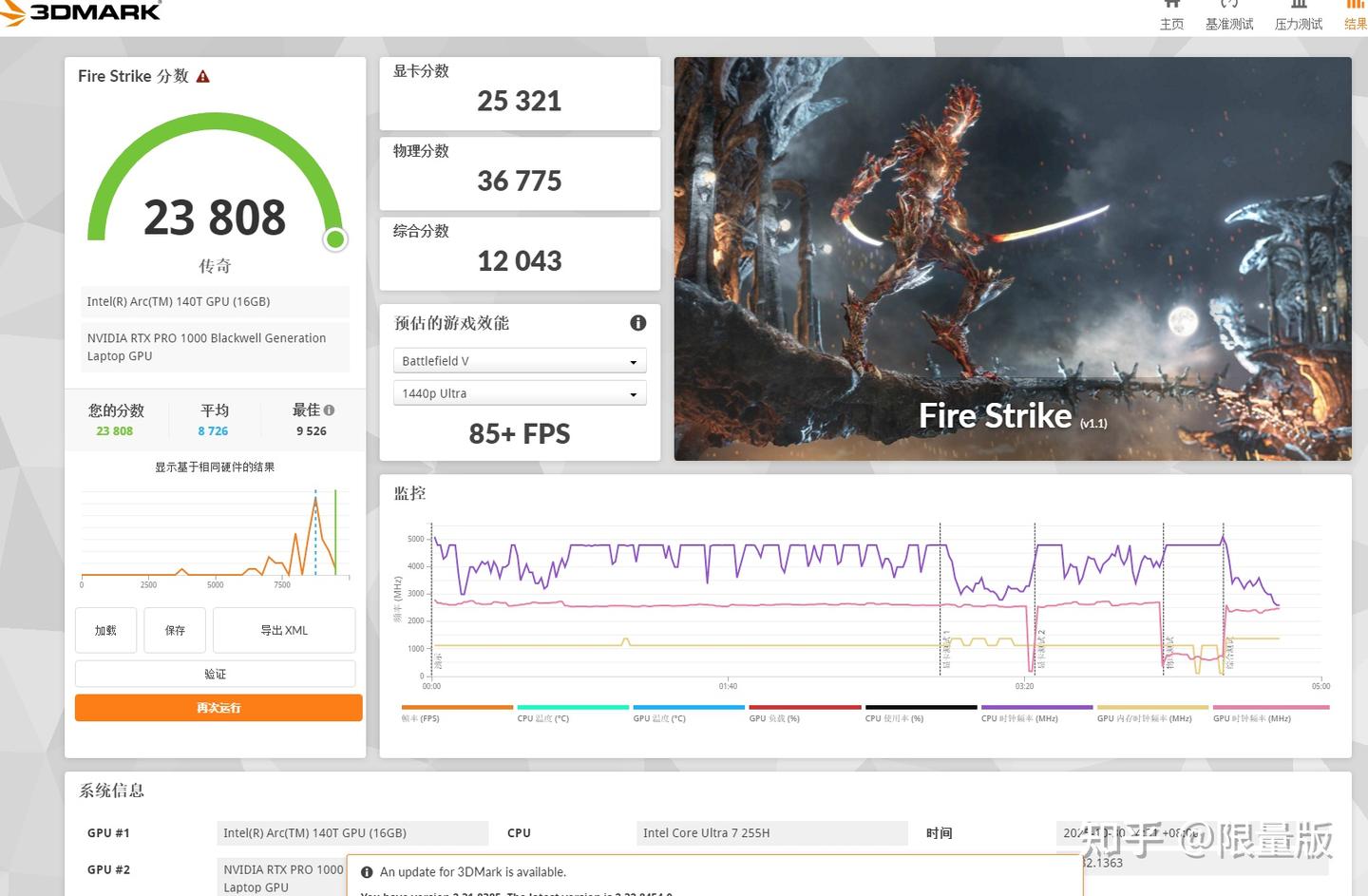This screenshot has height=896, width=1368.
Task: Click the GPU #1 value in 系统信息
Action: point(352,833)
